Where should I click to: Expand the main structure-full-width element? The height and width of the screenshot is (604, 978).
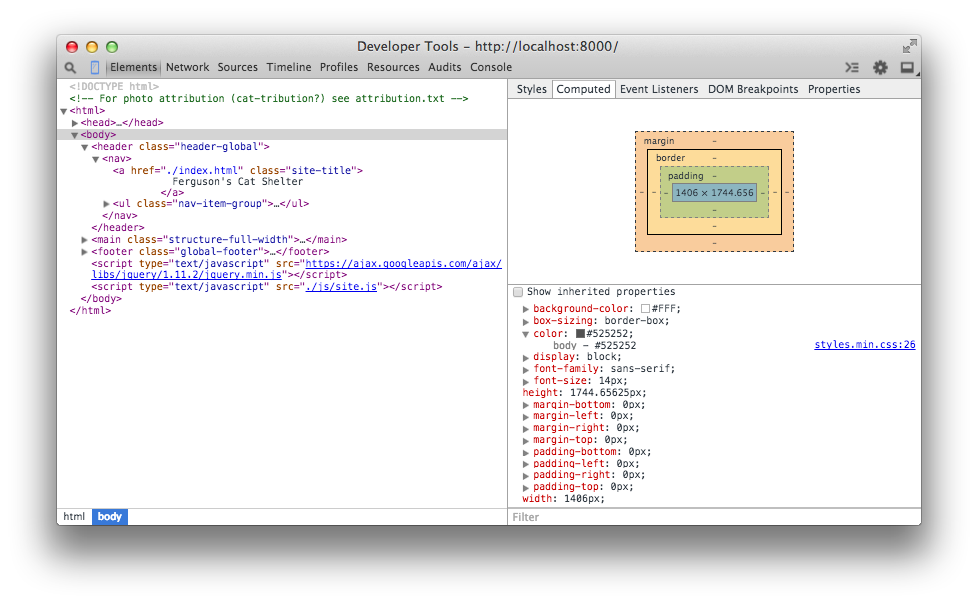(x=85, y=240)
